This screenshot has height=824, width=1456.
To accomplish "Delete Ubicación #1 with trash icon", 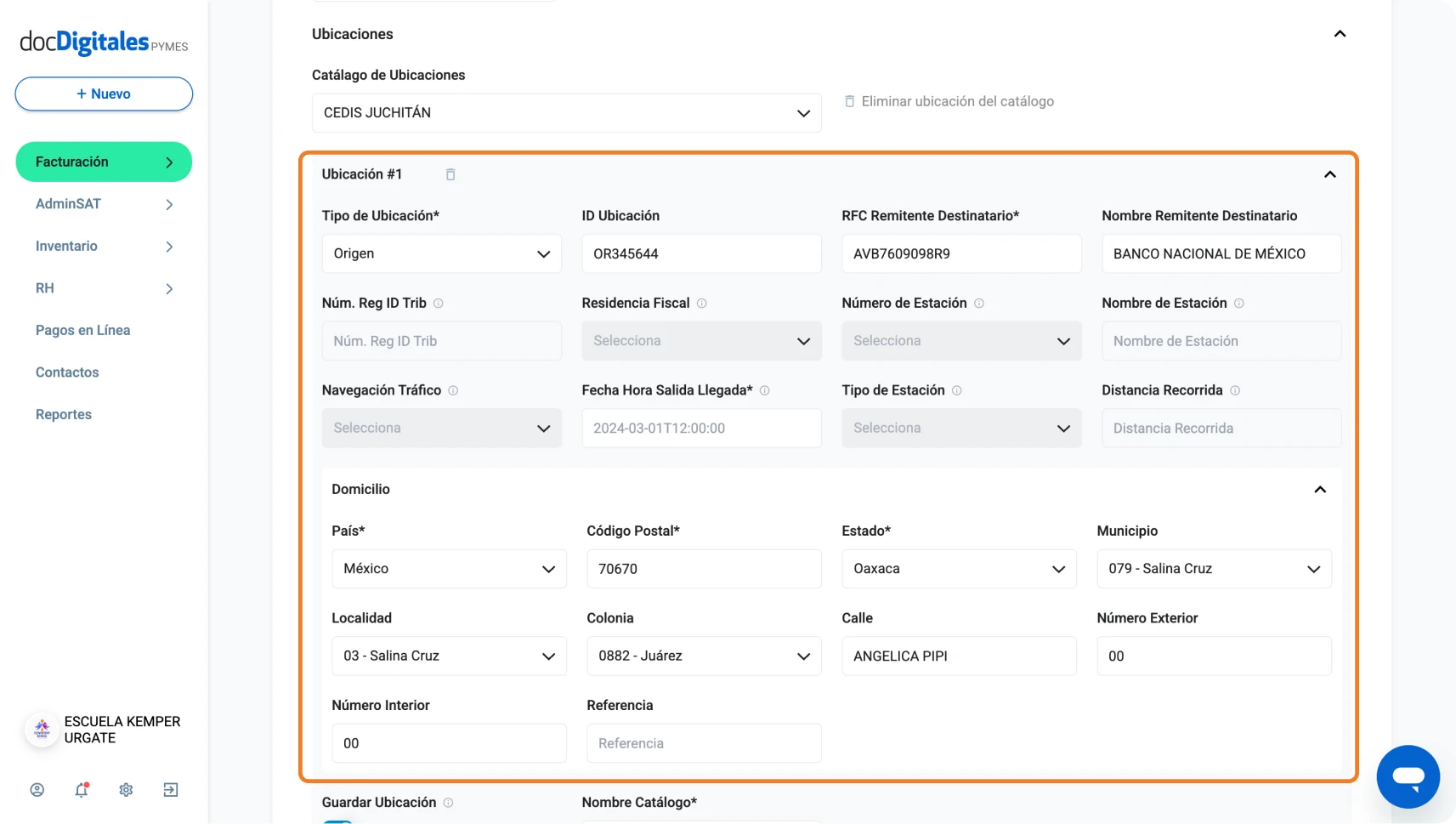I will [450, 174].
